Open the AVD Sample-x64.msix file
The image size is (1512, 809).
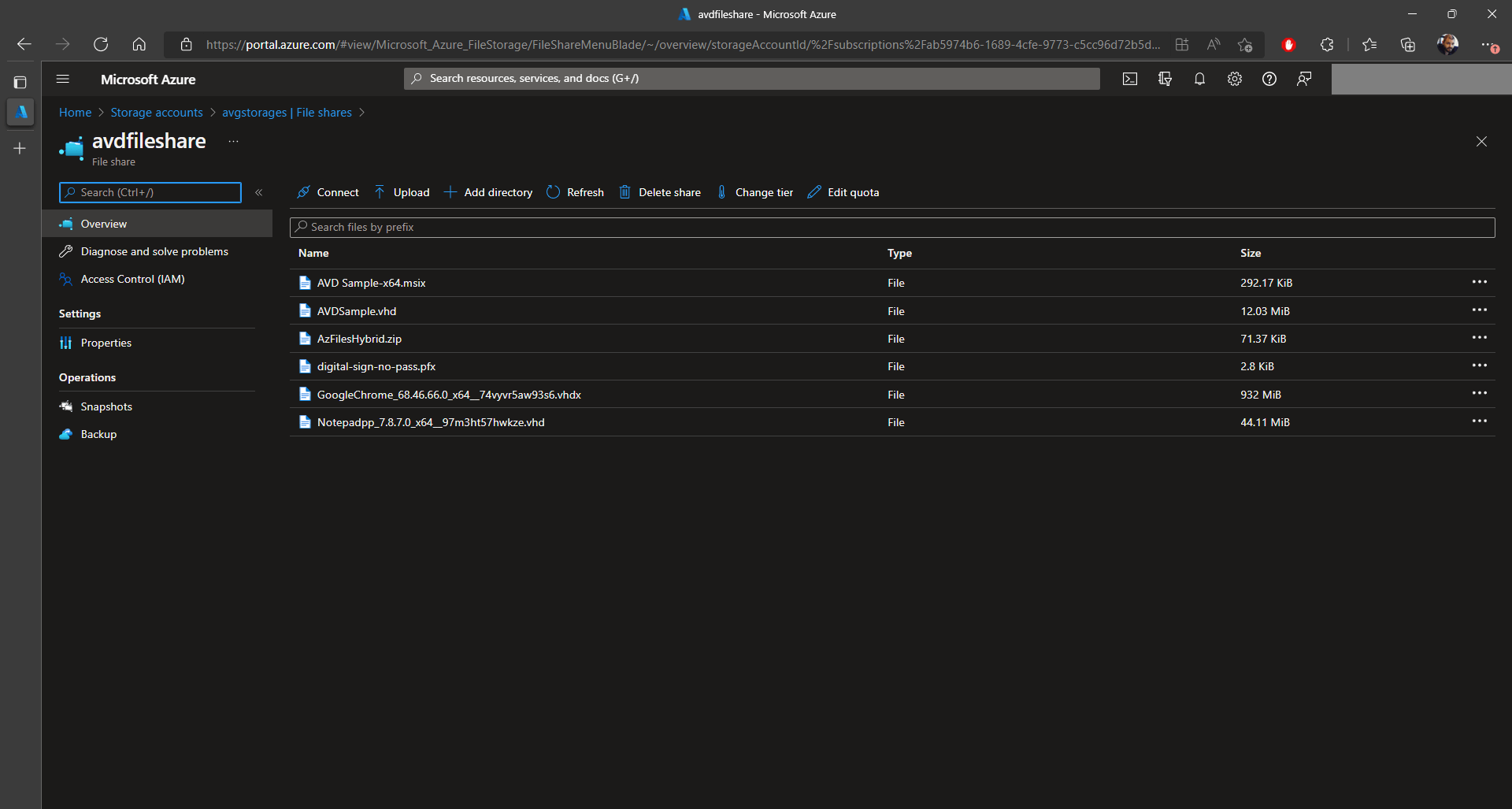coord(371,283)
